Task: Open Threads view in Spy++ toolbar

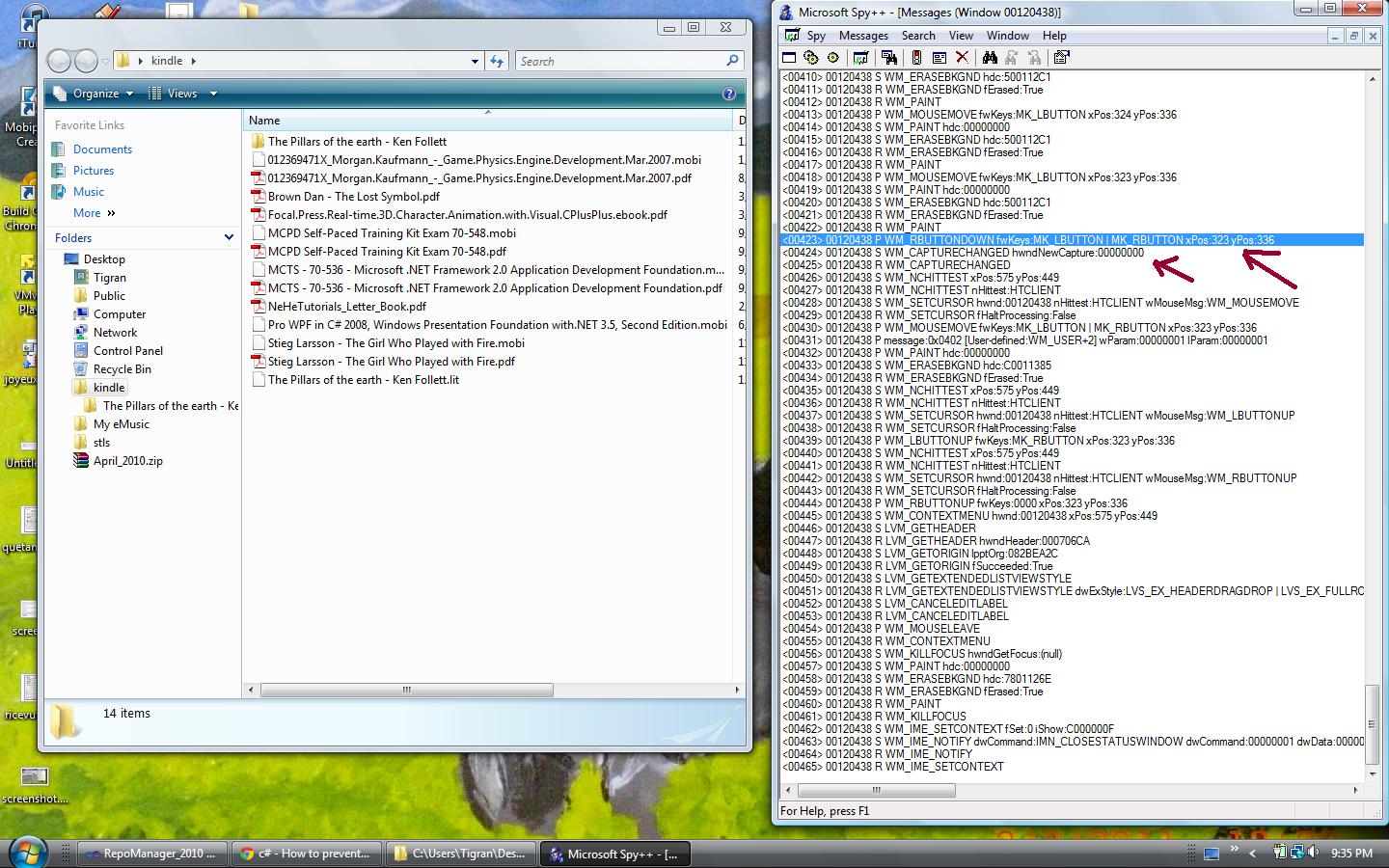Action: pyautogui.click(x=833, y=57)
